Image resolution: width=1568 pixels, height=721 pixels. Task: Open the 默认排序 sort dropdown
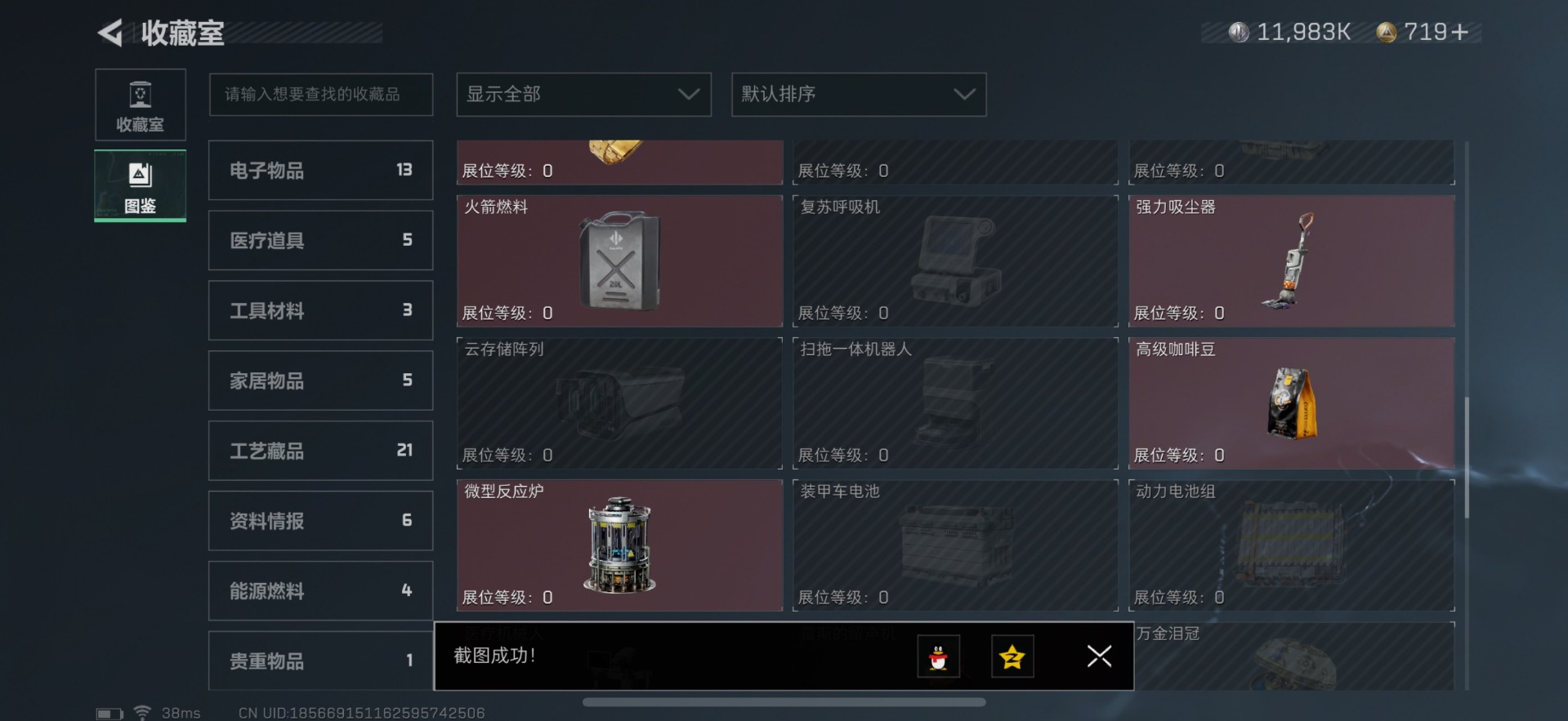tap(859, 95)
